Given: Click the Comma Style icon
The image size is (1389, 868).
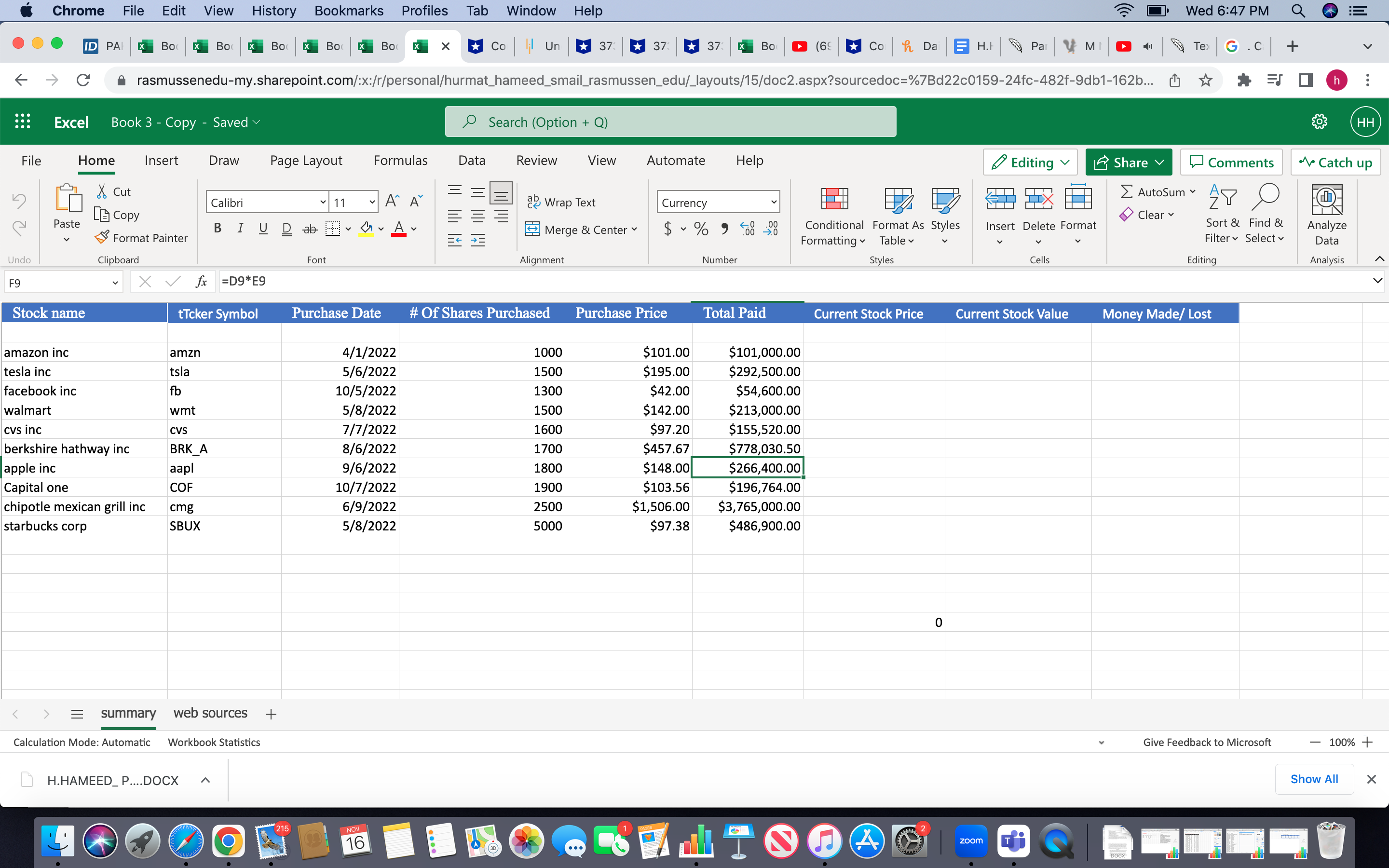Looking at the screenshot, I should pyautogui.click(x=724, y=229).
